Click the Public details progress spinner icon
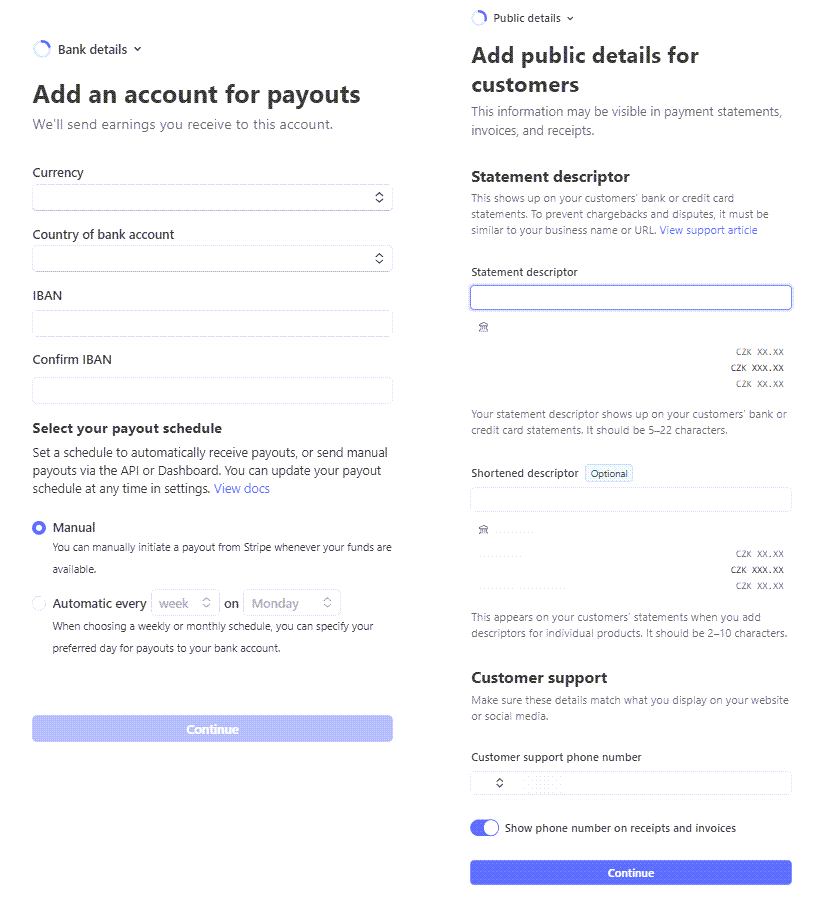The image size is (823, 909). (479, 18)
